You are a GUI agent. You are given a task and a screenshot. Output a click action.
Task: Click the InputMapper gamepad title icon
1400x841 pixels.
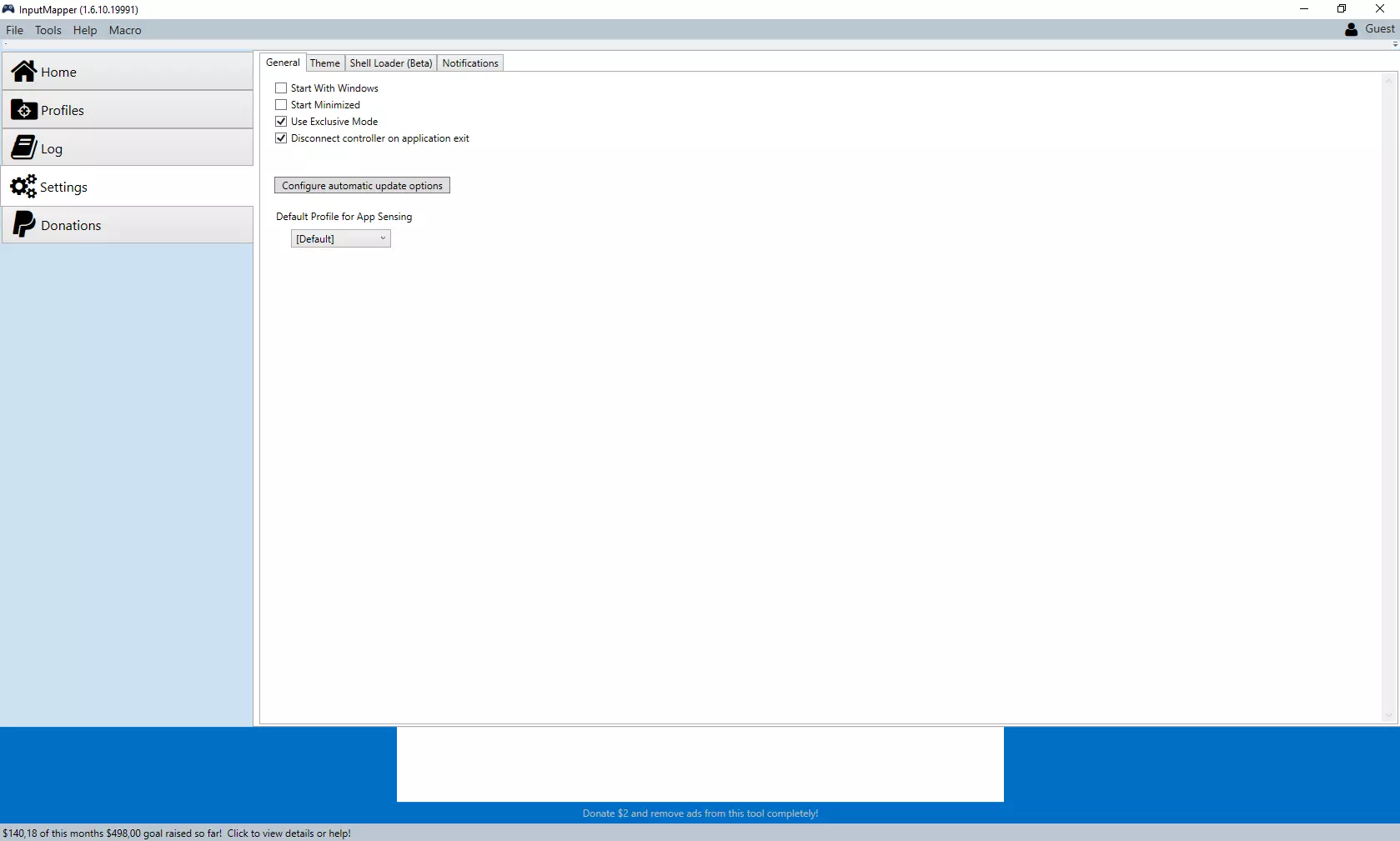8,9
